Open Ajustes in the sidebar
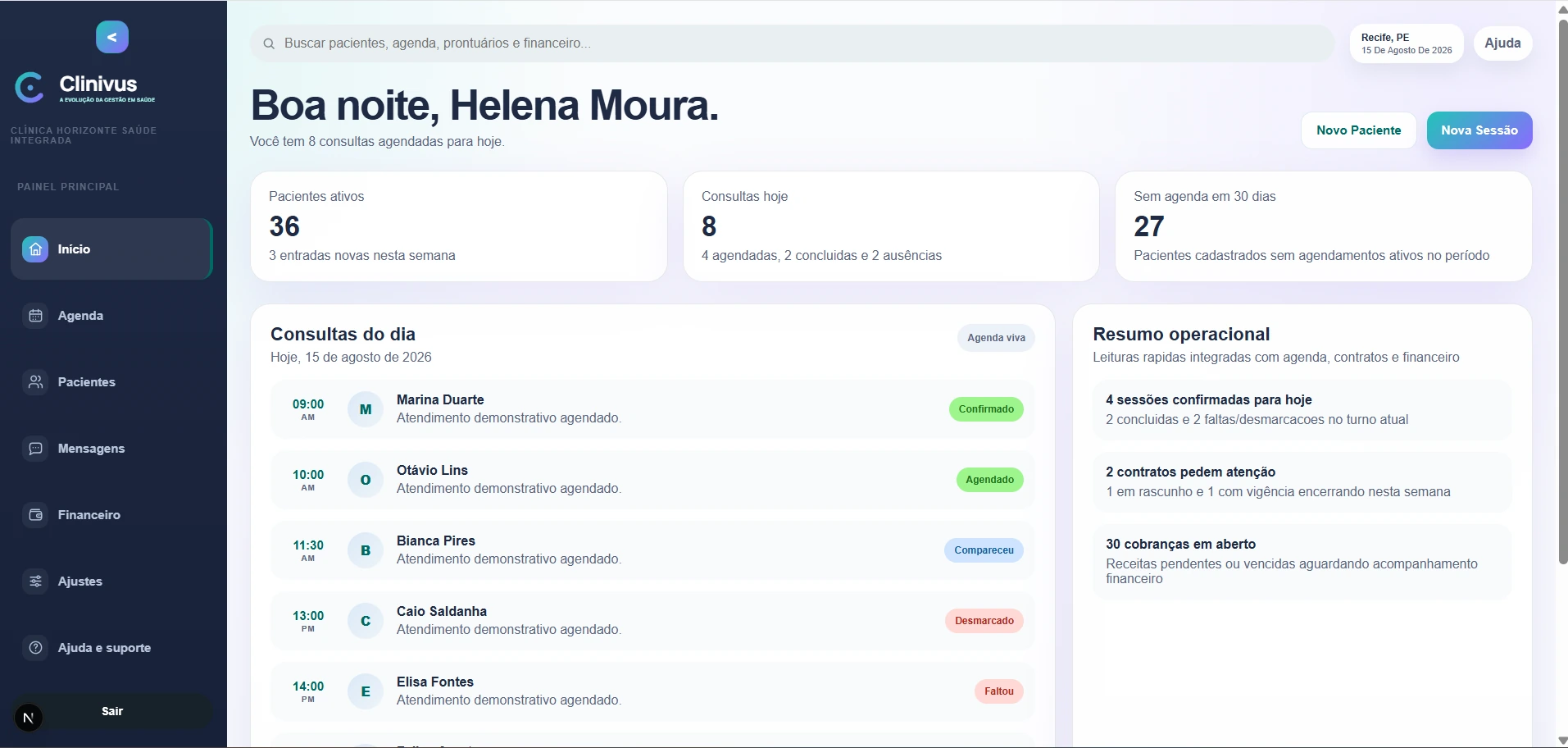 (111, 582)
